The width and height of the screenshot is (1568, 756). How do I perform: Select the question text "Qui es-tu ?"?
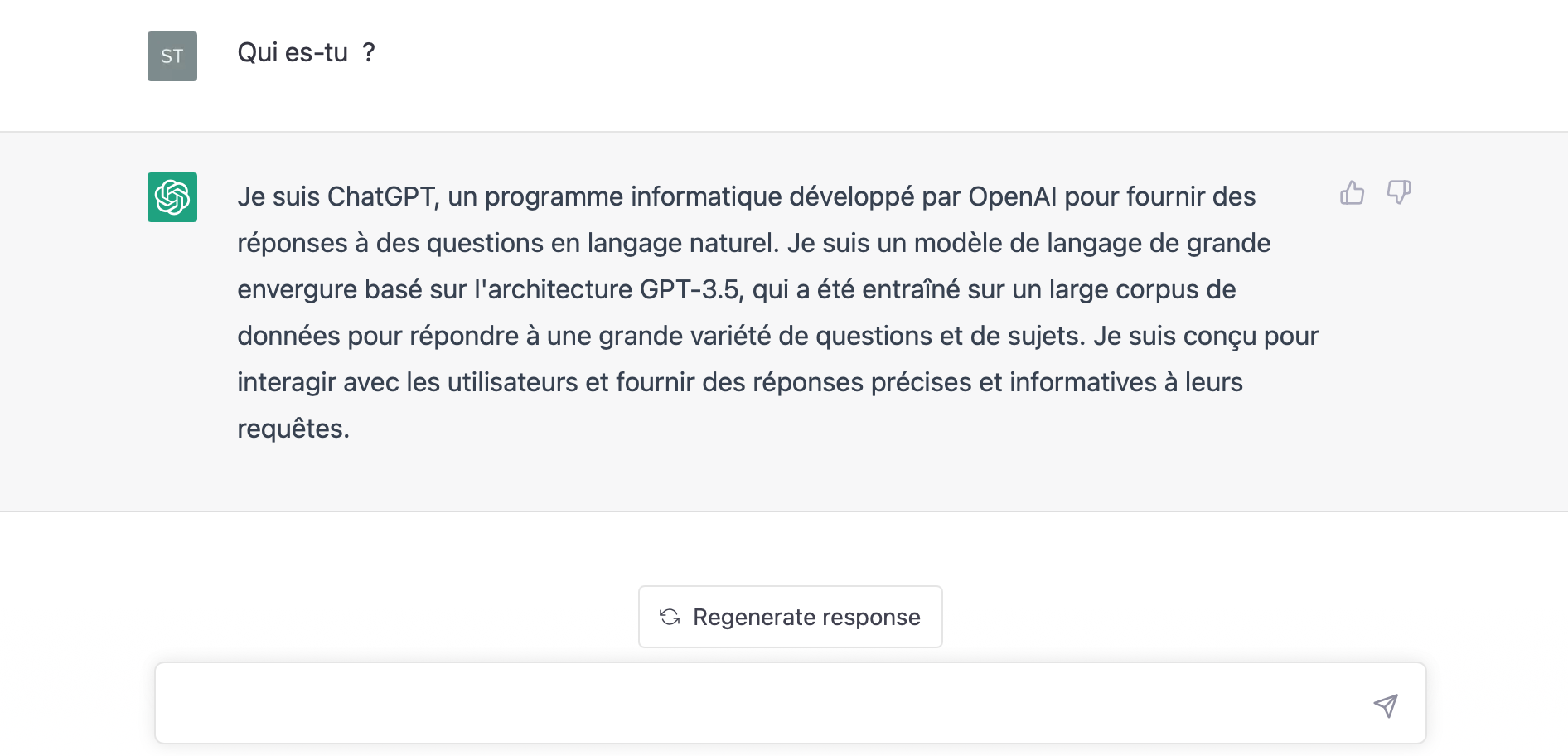pos(305,53)
